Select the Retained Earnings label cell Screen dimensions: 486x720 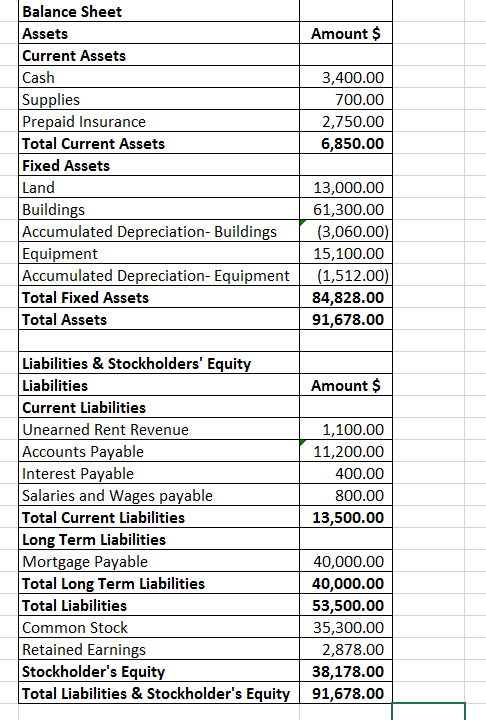coord(159,649)
